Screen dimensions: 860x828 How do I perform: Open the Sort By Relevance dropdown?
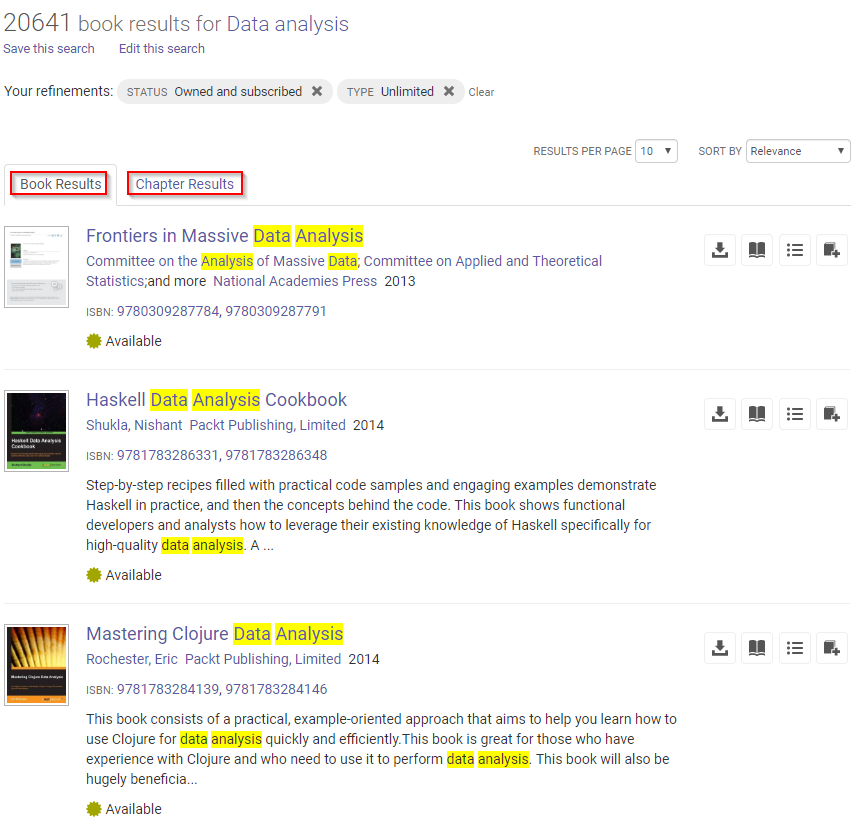tap(798, 151)
